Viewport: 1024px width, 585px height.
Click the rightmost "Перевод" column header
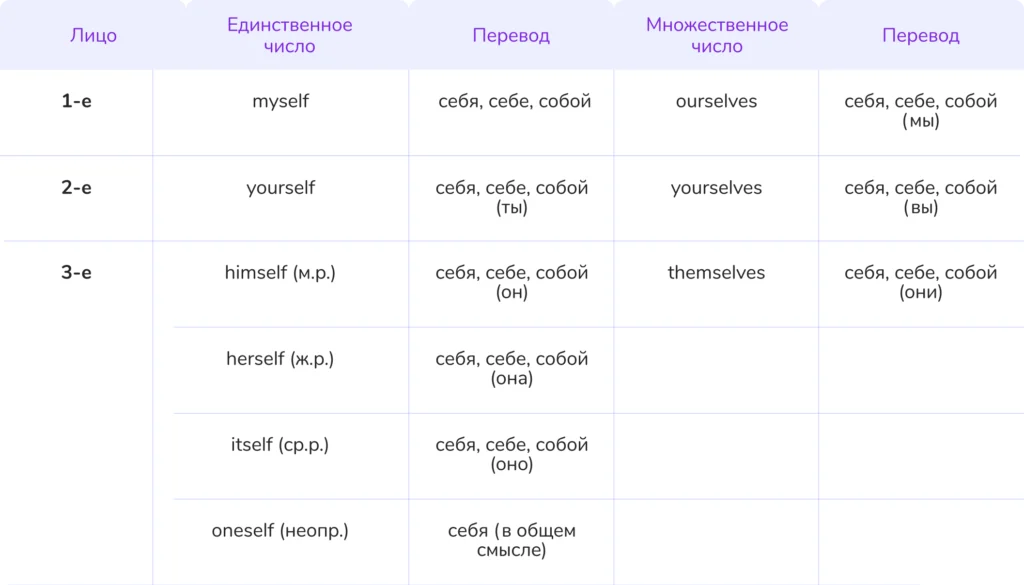920,36
